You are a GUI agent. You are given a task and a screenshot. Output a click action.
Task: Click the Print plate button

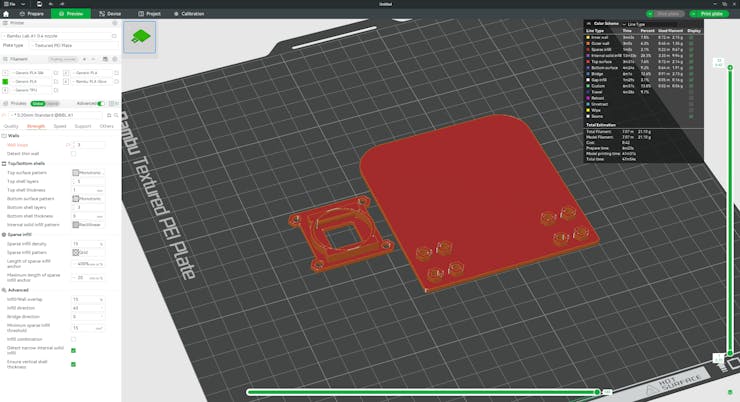(711, 14)
